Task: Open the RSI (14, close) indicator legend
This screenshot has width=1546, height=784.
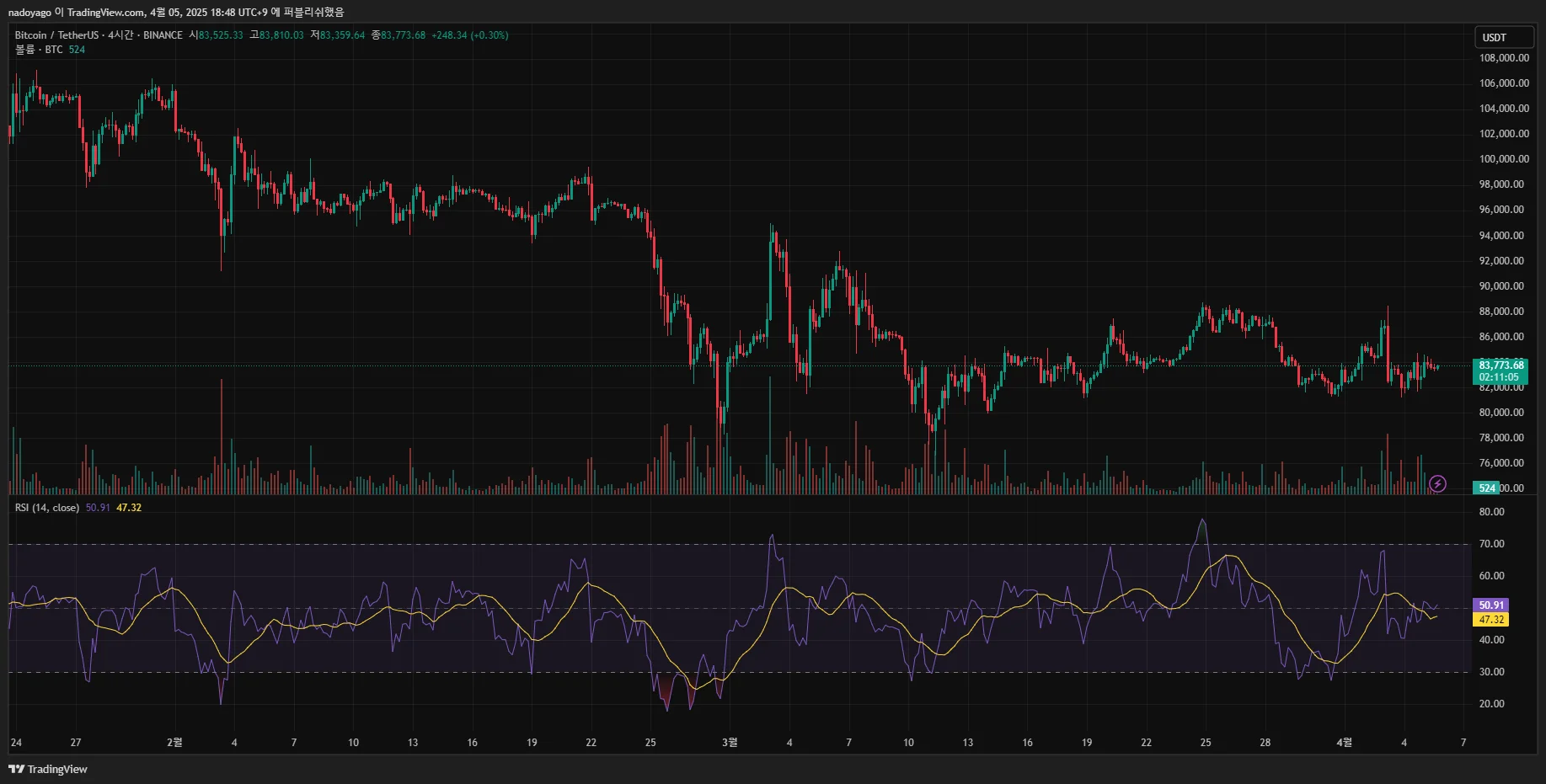Action: click(x=47, y=508)
